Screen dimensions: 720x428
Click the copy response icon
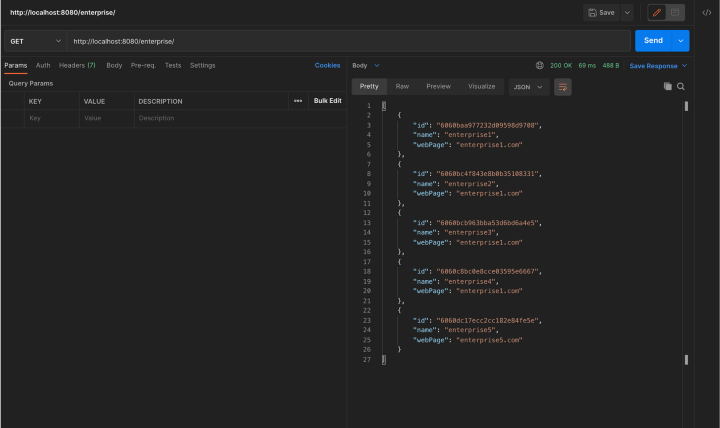(668, 86)
